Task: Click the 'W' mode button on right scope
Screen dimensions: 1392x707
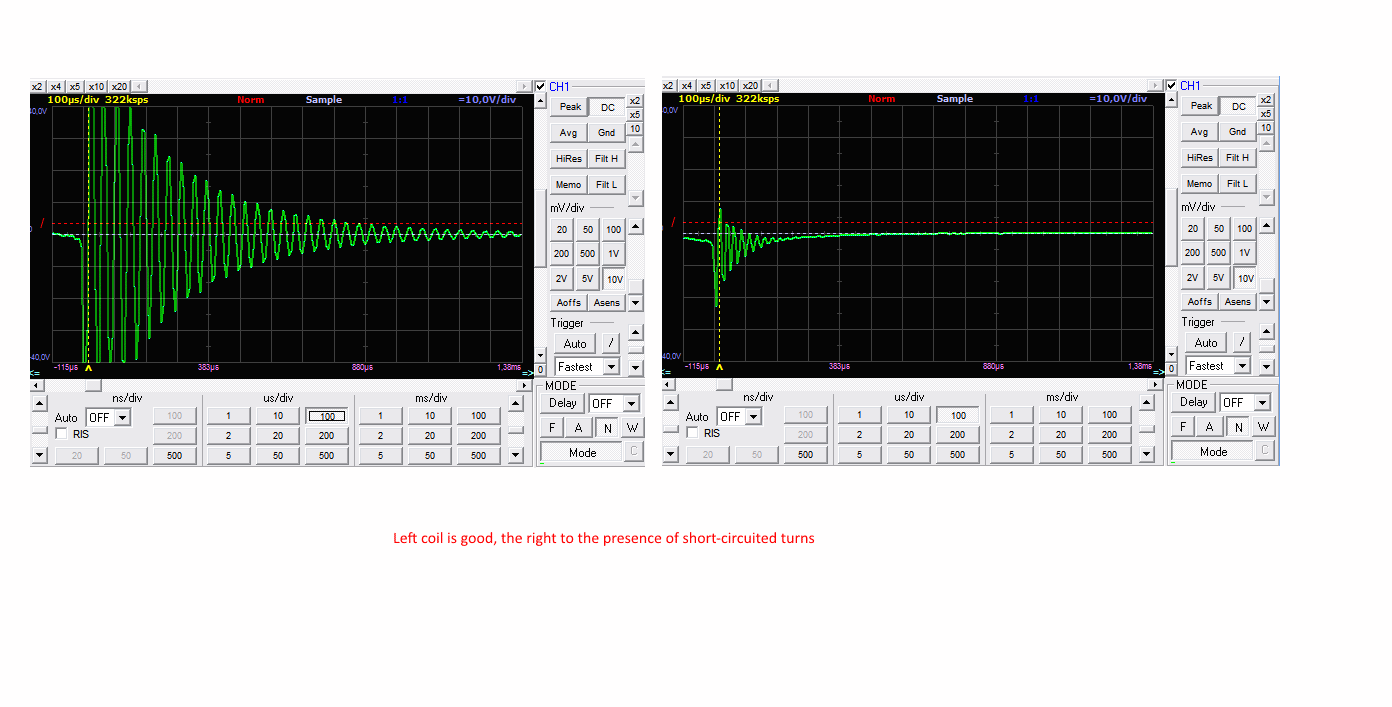Action: [1263, 427]
